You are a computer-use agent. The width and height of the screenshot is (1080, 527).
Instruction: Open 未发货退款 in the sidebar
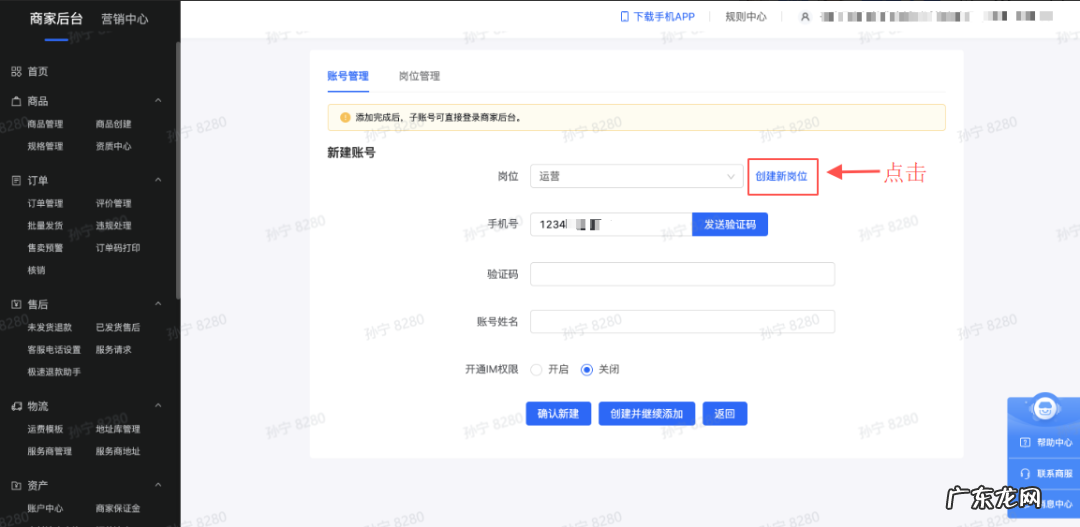[x=50, y=328]
